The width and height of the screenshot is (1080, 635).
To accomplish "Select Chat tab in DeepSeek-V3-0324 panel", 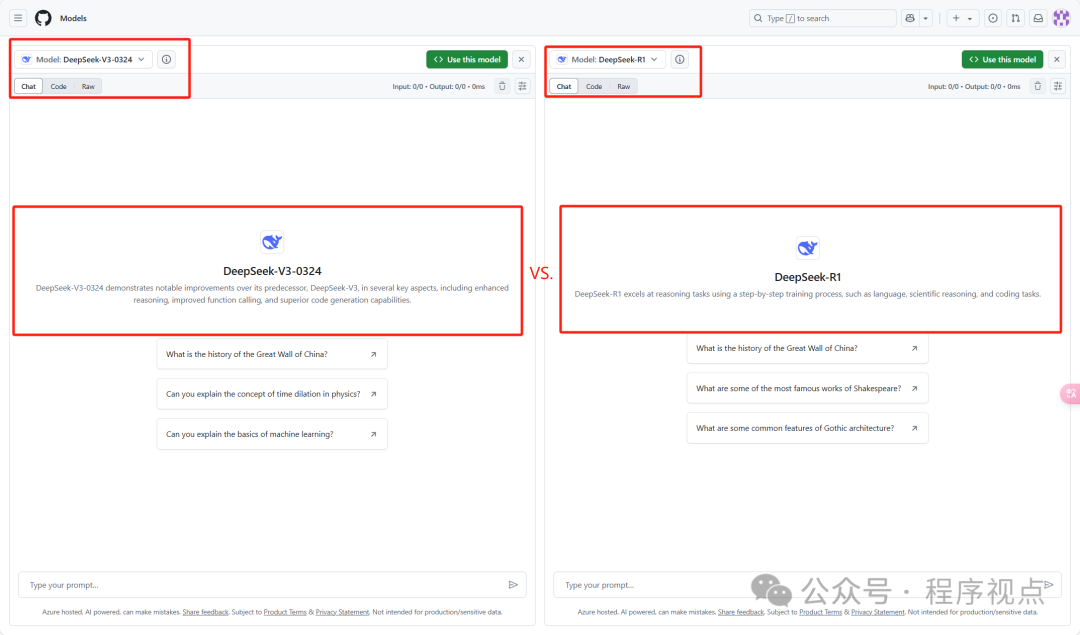I will point(28,86).
